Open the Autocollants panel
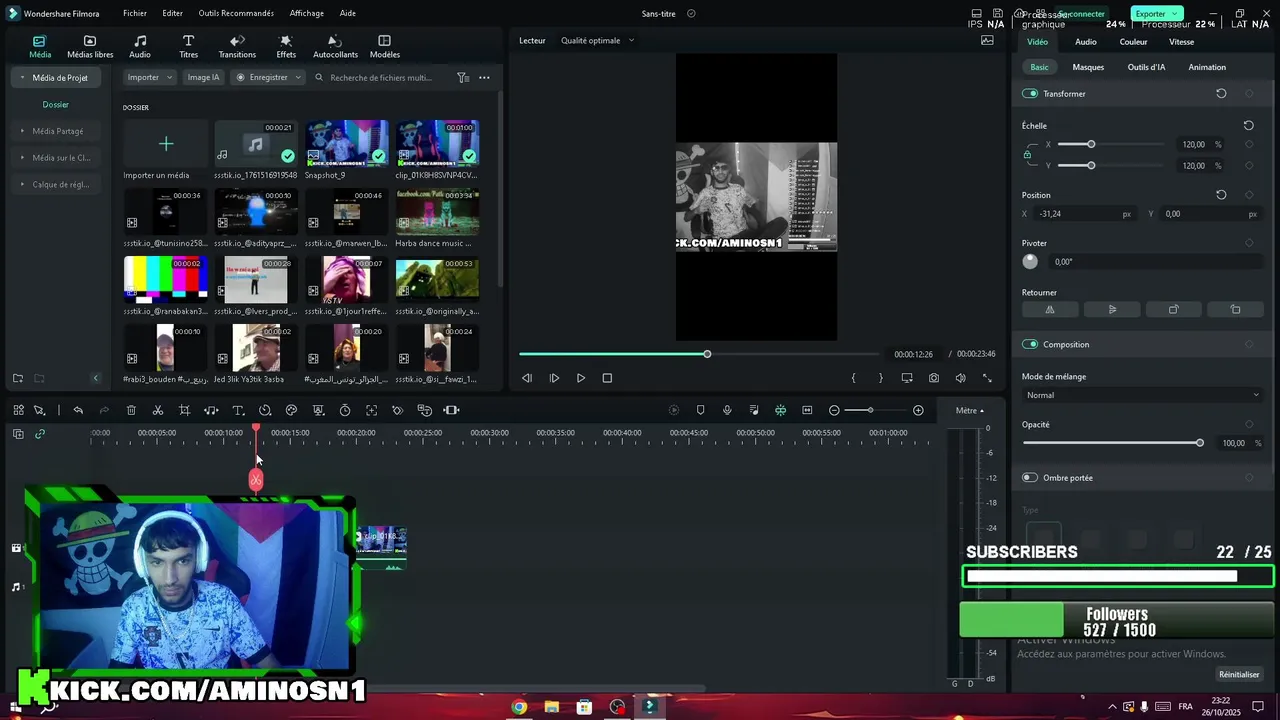Viewport: 1280px width, 720px height. coord(335,47)
